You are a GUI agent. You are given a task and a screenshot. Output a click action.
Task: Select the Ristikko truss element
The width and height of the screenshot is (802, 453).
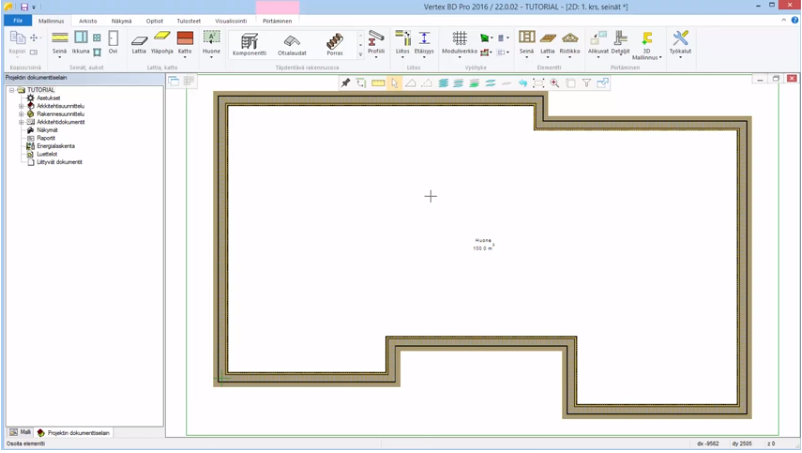(x=569, y=42)
